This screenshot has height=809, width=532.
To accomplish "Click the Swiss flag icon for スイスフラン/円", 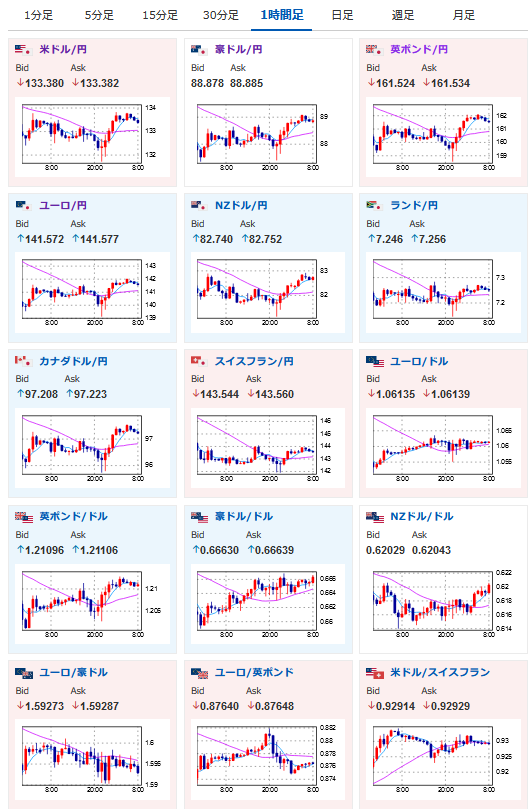I will 199,361.
